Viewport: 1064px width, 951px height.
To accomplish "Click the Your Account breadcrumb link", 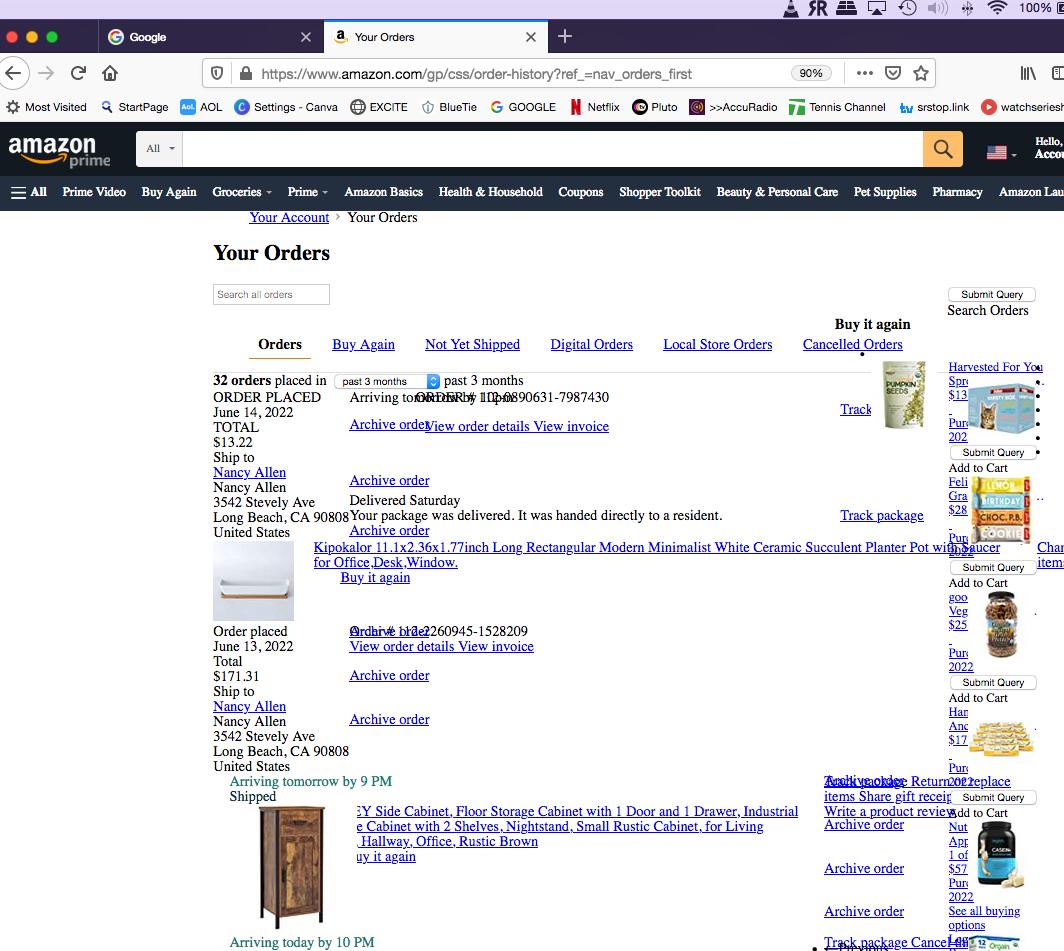I will click(x=289, y=217).
